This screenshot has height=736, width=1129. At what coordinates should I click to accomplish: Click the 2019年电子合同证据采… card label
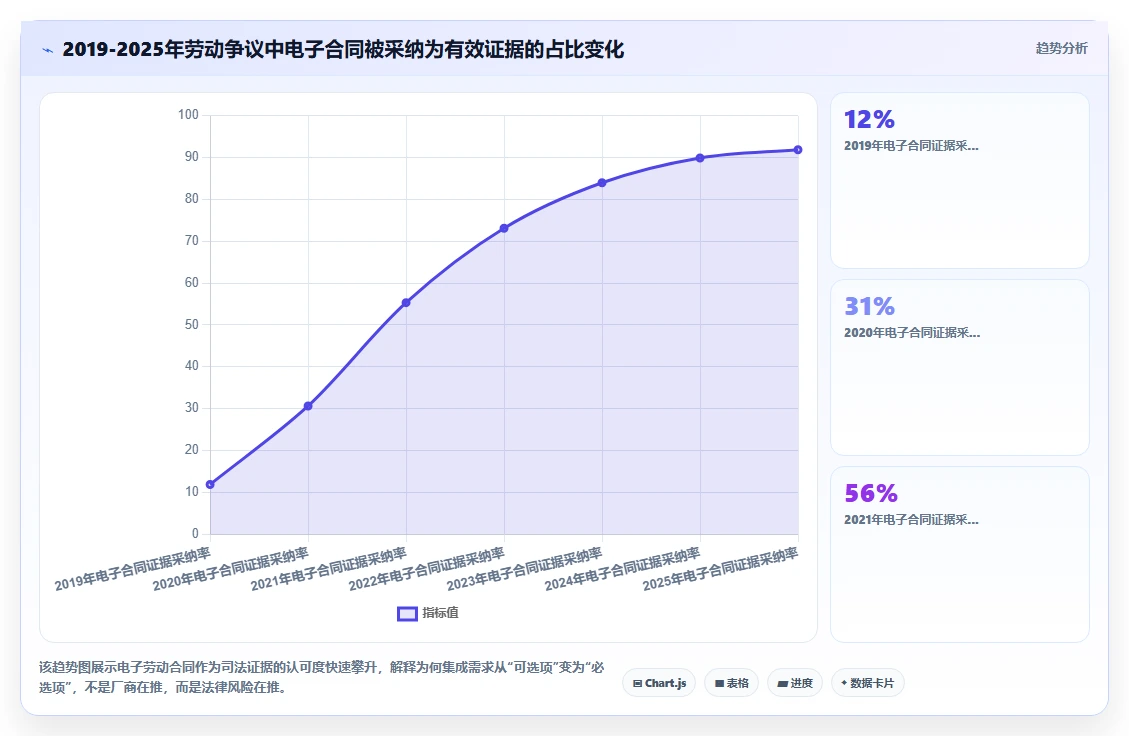(x=911, y=145)
